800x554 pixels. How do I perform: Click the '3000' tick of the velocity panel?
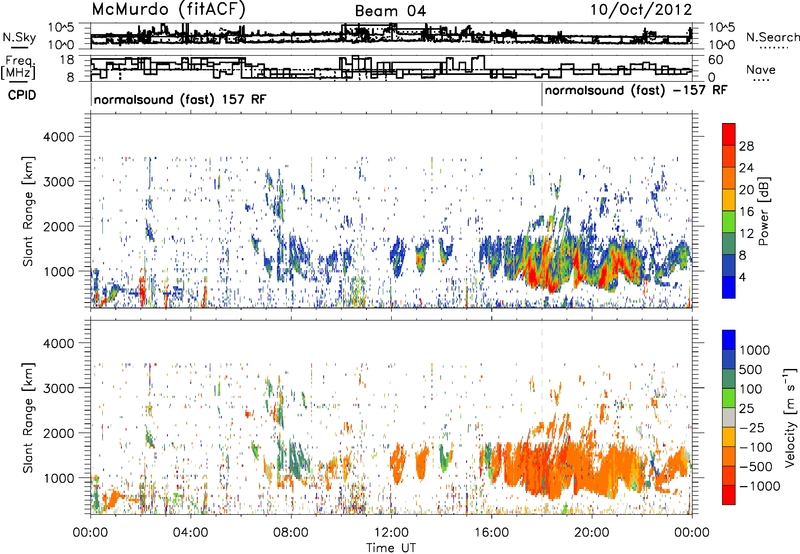58,388
